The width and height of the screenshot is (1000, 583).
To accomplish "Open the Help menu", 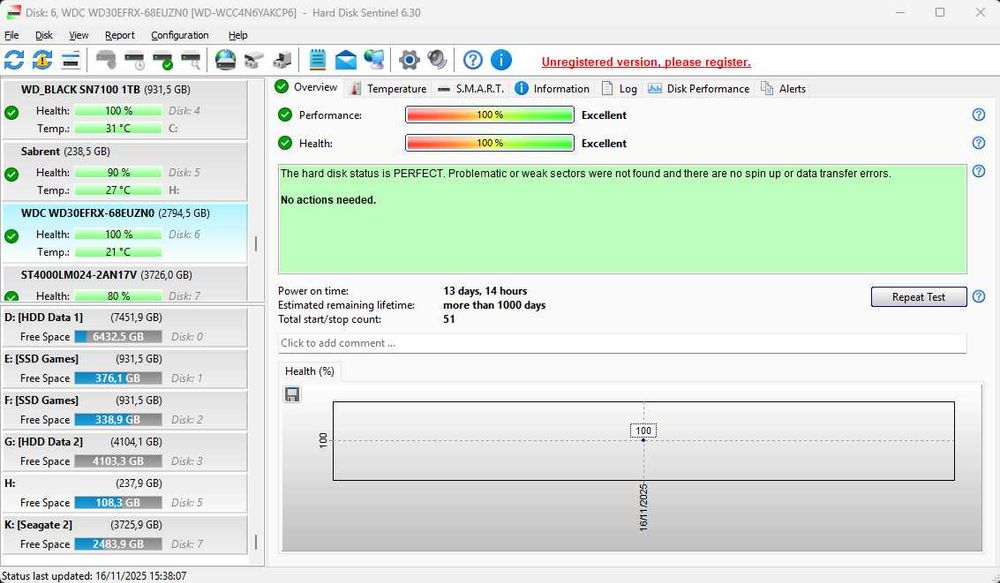I will click(x=238, y=35).
